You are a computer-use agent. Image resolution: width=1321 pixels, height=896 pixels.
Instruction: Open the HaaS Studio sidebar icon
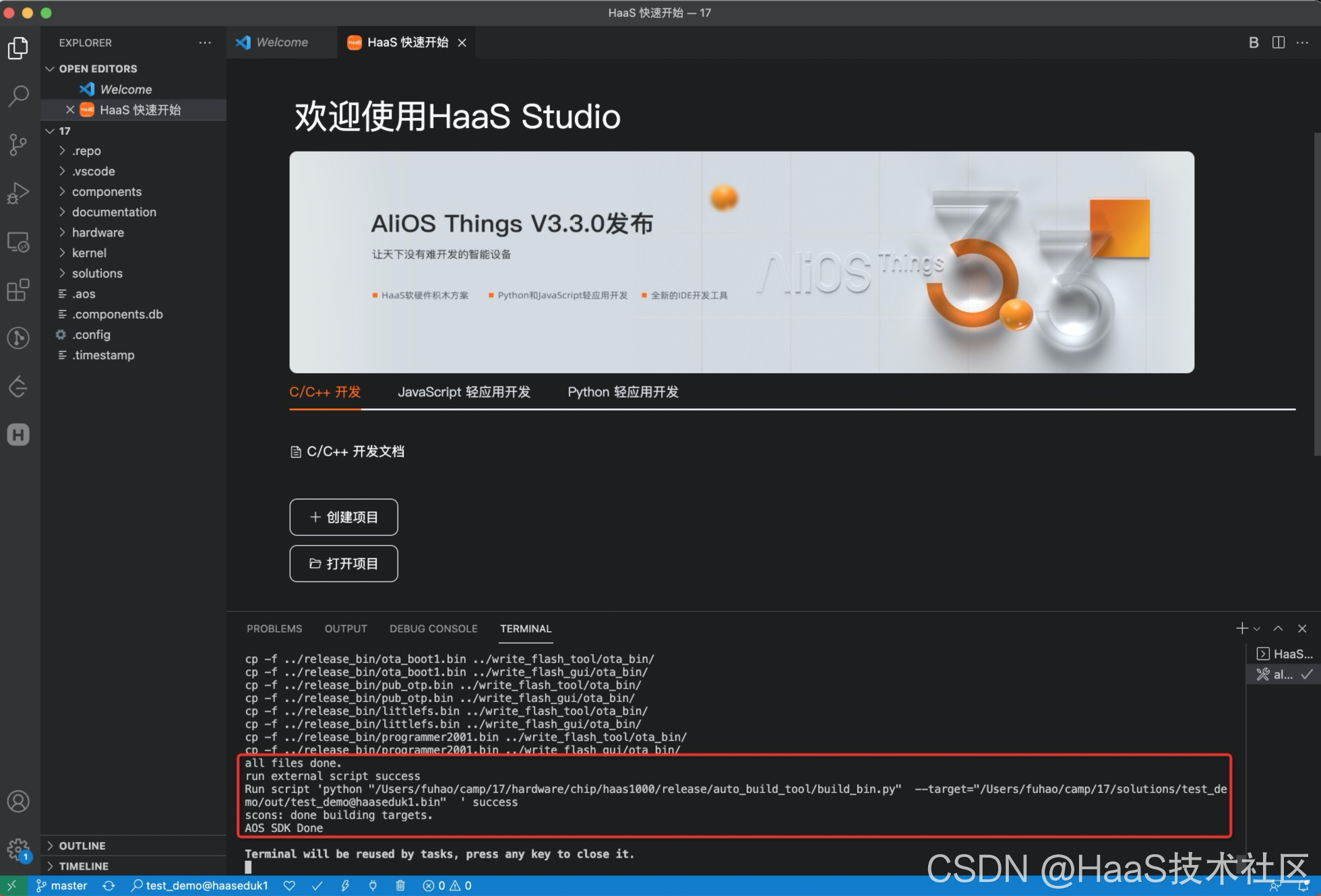[18, 435]
